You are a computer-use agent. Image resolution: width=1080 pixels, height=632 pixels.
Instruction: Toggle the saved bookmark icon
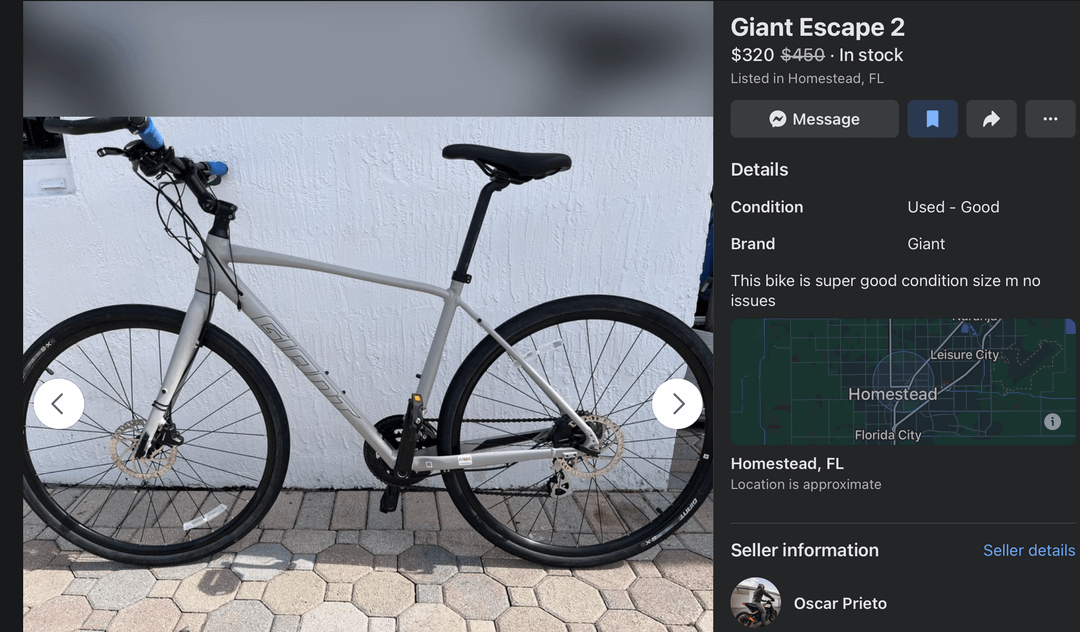[x=932, y=119]
